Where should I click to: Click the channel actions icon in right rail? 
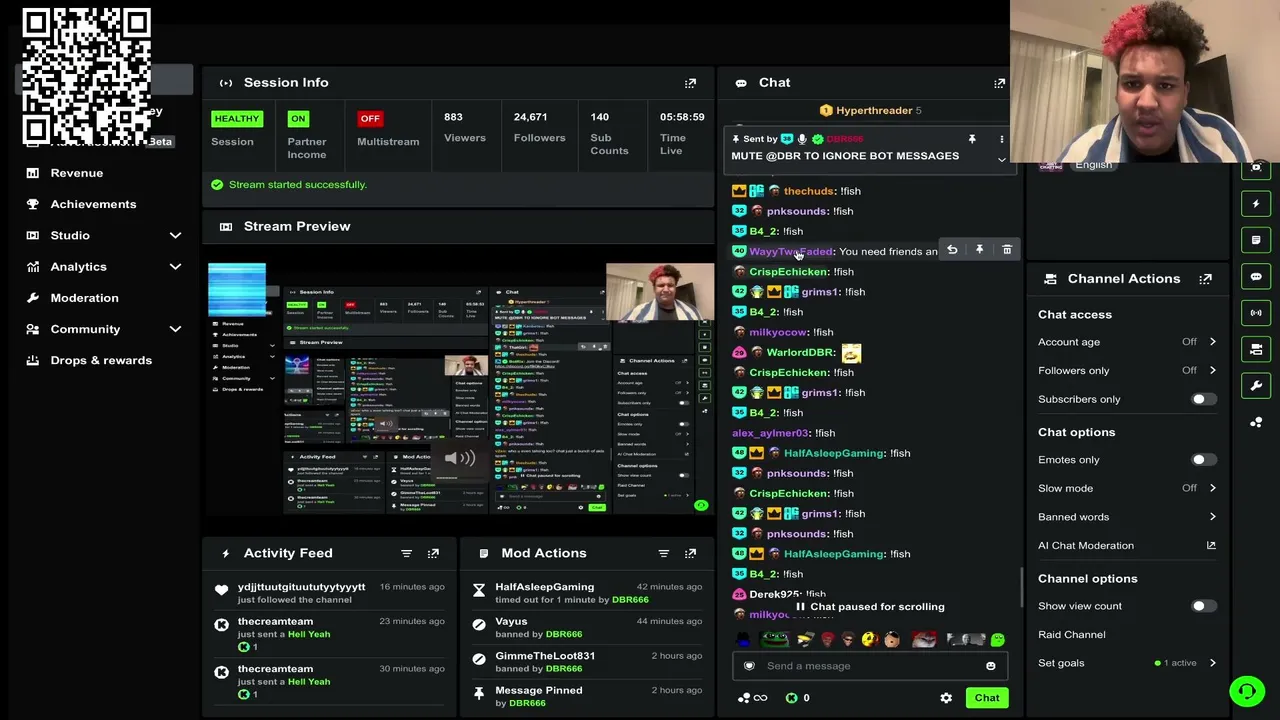click(x=1256, y=349)
